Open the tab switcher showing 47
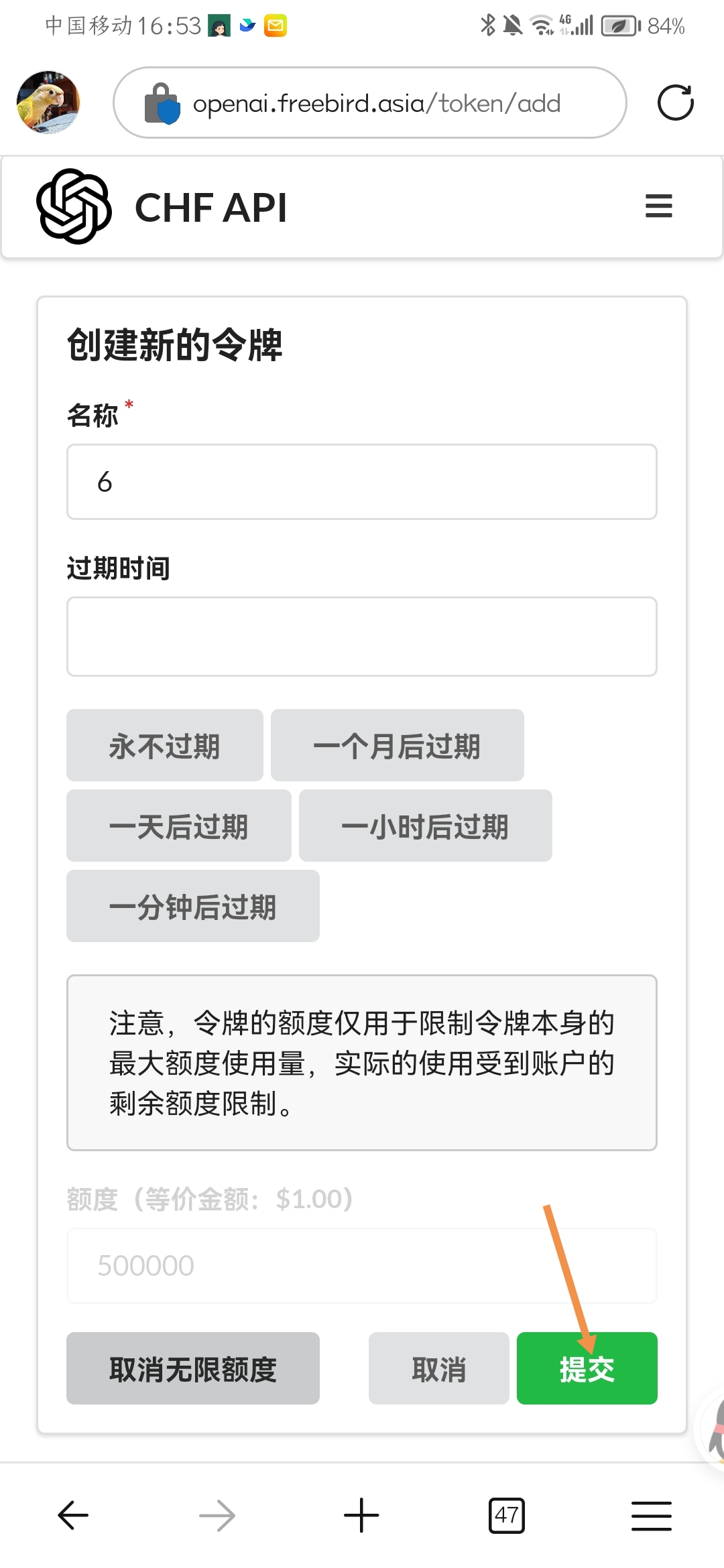This screenshot has height=1568, width=724. coord(507,1516)
